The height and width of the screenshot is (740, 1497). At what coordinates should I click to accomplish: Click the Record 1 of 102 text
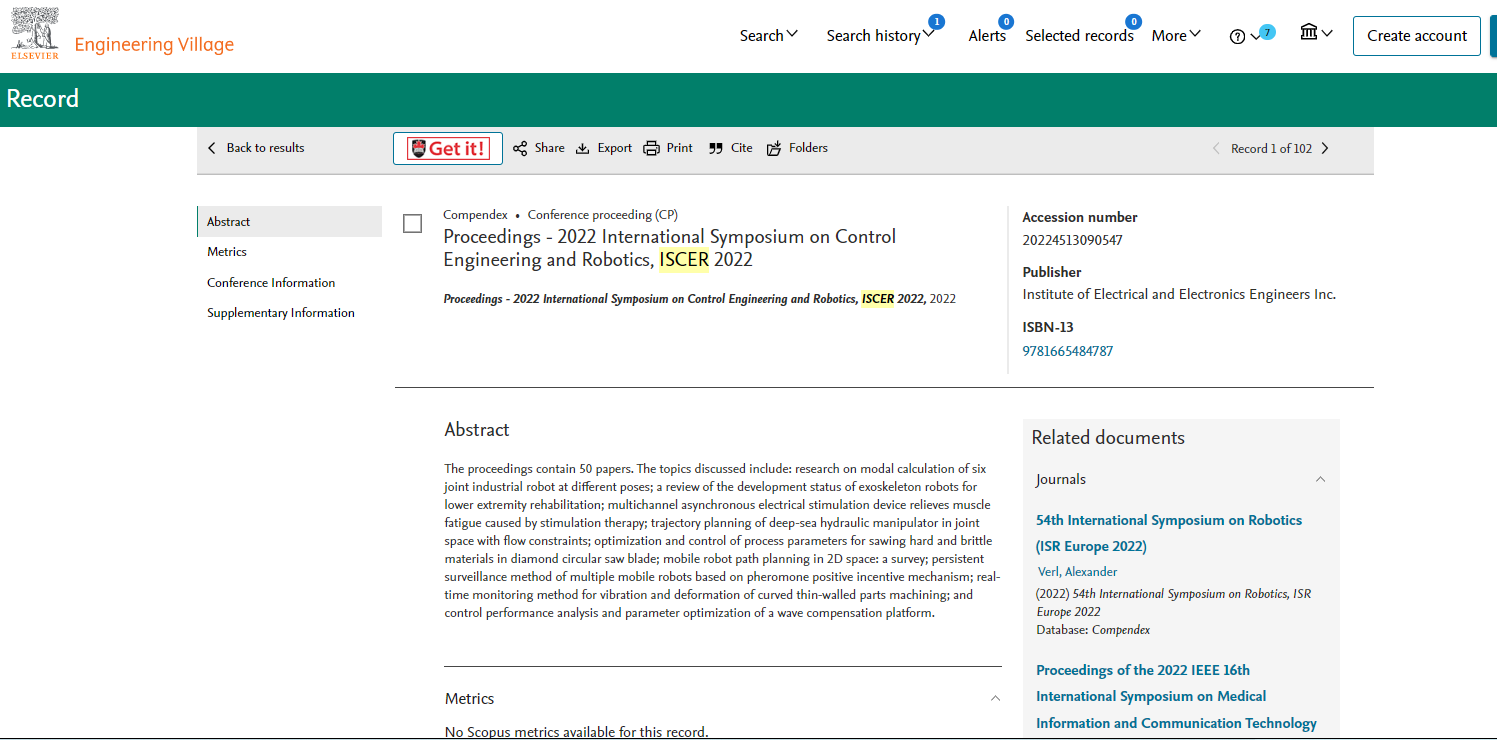click(1271, 149)
